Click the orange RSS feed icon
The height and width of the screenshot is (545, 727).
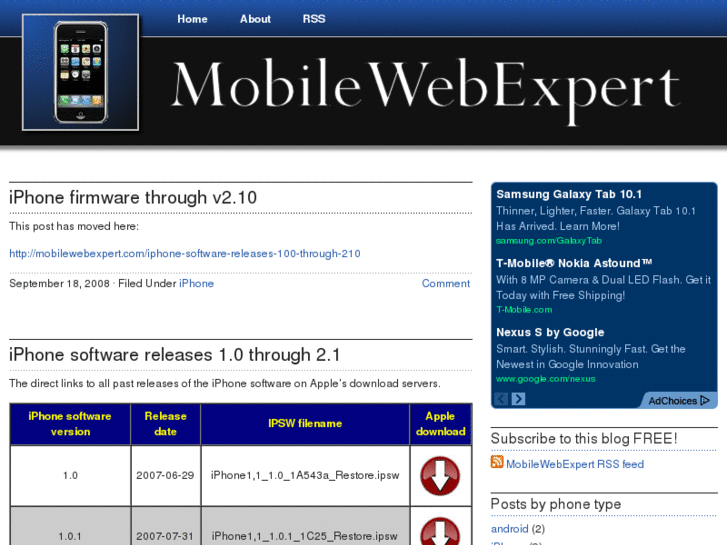pos(497,462)
